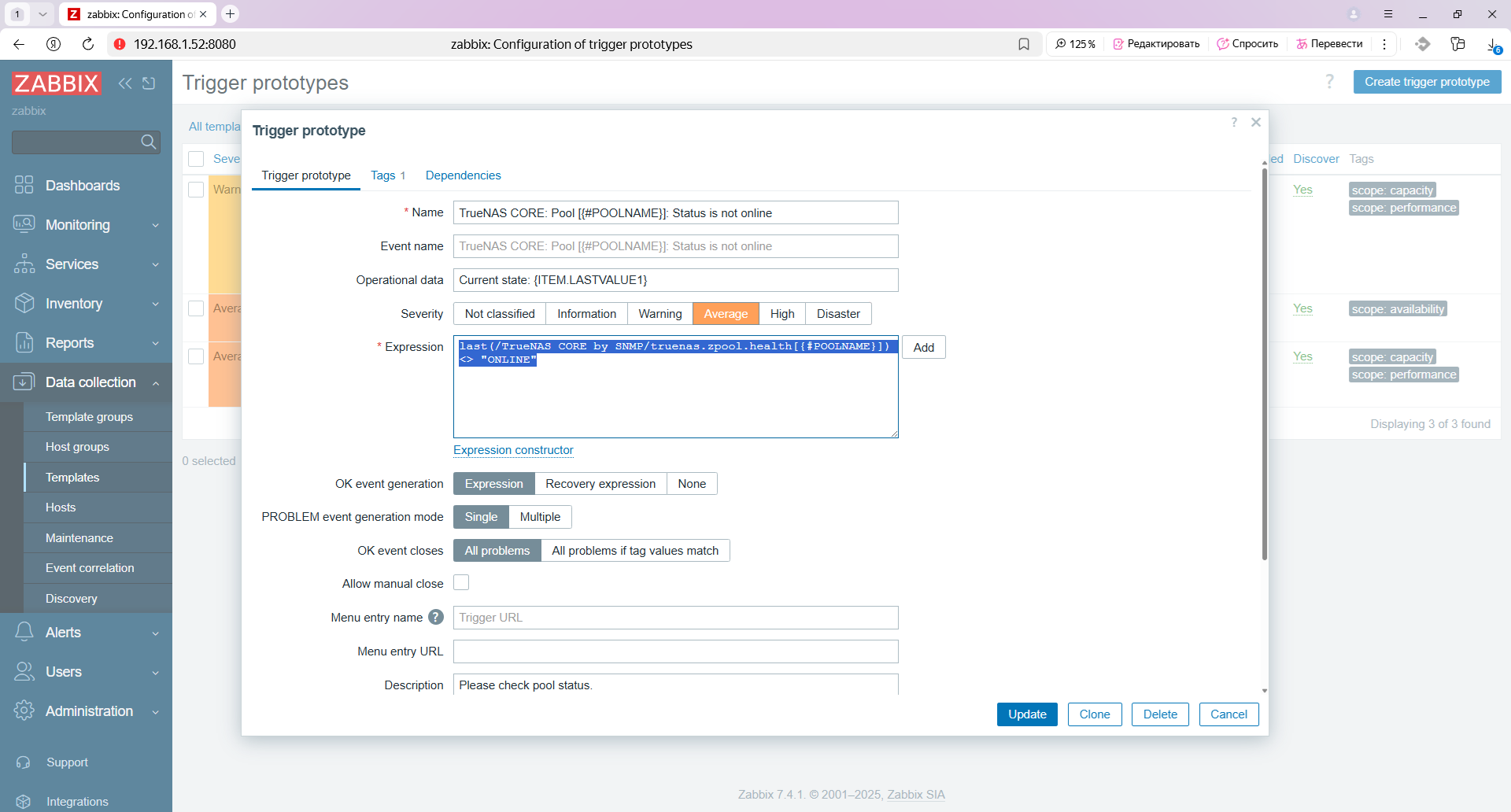1511x812 pixels.
Task: Switch to the Tags tab
Action: click(x=388, y=175)
